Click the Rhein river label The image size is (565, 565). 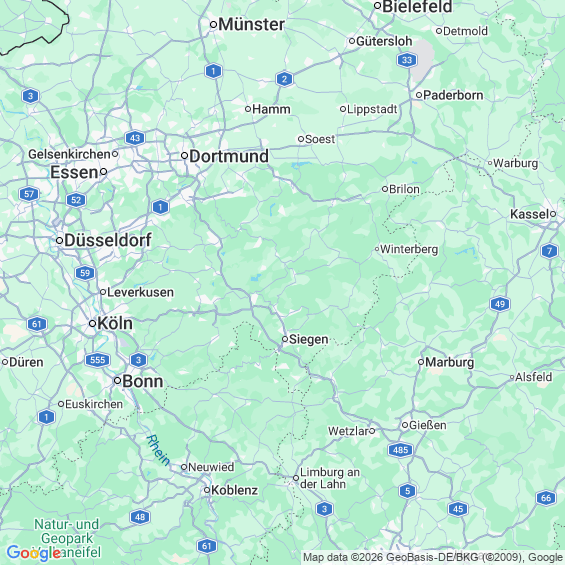158,450
